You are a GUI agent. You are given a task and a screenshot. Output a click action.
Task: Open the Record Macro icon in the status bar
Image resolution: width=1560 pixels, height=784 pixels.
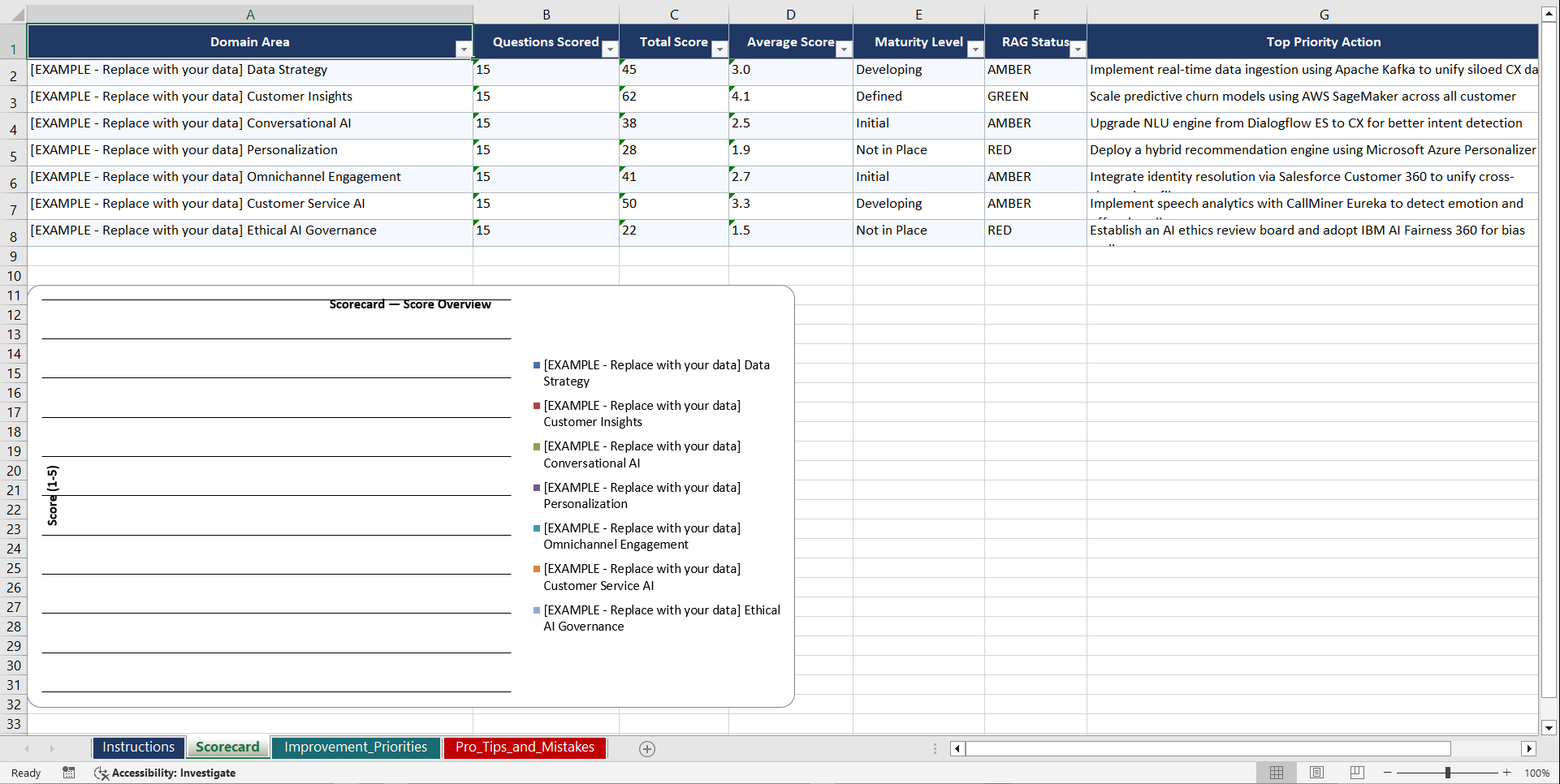[x=69, y=773]
